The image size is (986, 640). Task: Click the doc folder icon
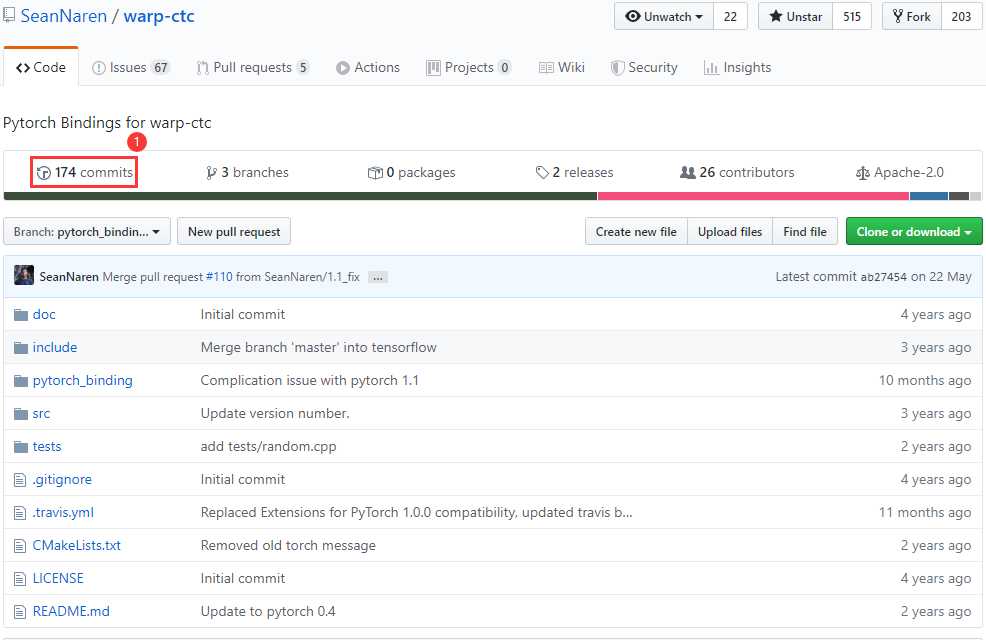(x=21, y=314)
